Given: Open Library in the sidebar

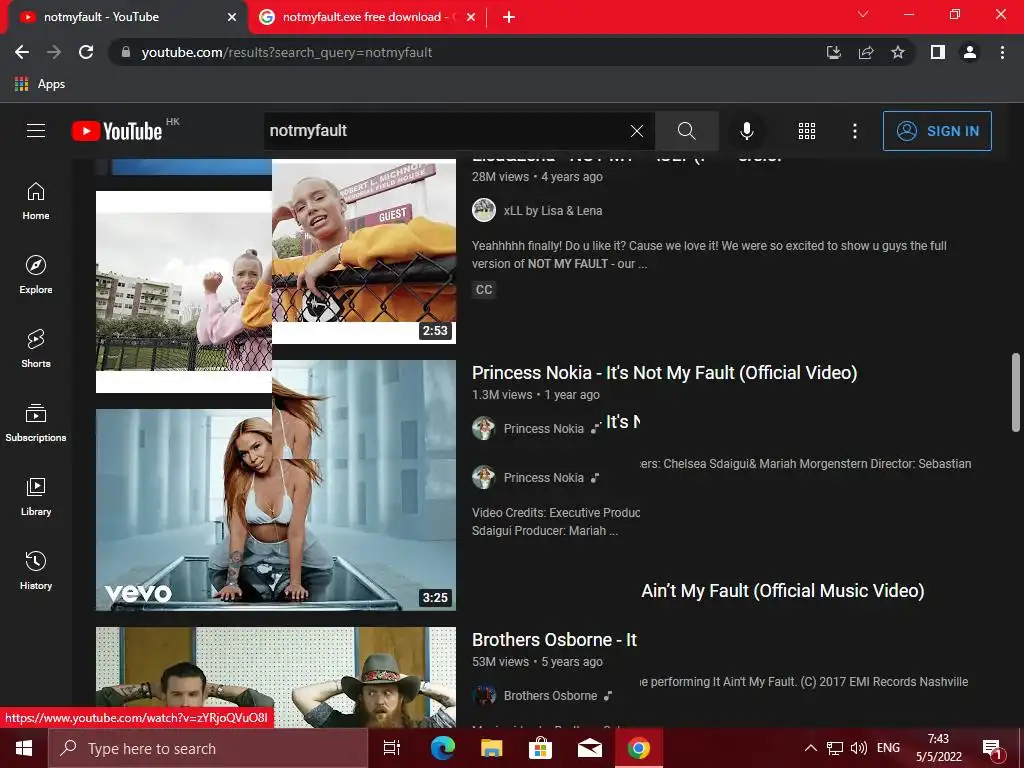Looking at the screenshot, I should coord(36,496).
